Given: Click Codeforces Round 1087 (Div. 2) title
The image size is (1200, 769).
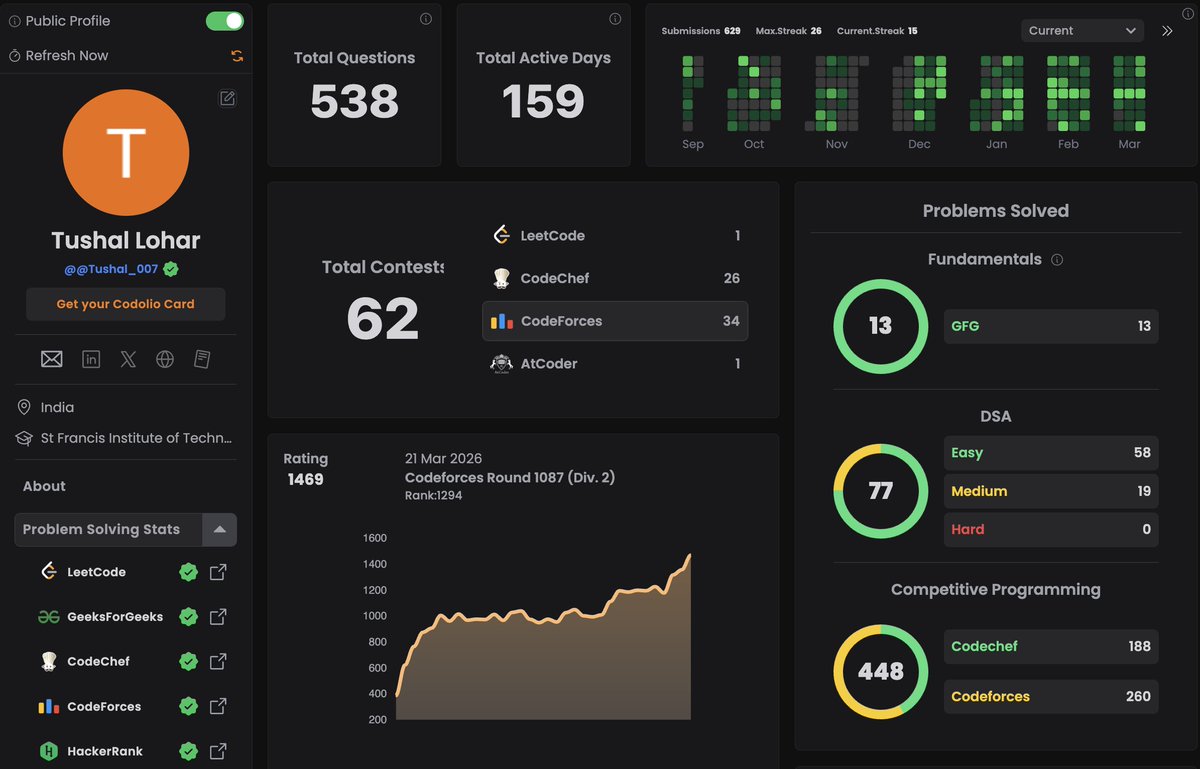Looking at the screenshot, I should click(510, 478).
